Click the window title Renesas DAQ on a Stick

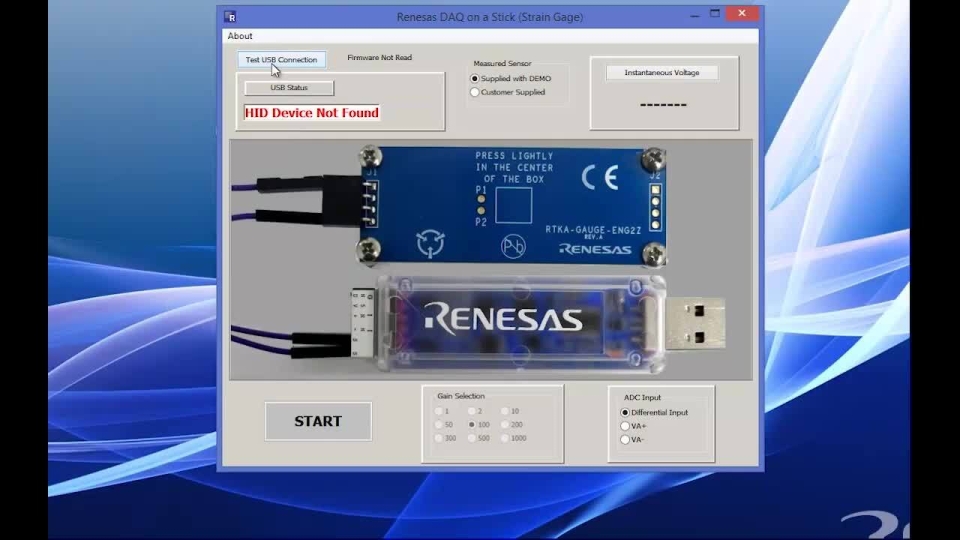coord(490,17)
